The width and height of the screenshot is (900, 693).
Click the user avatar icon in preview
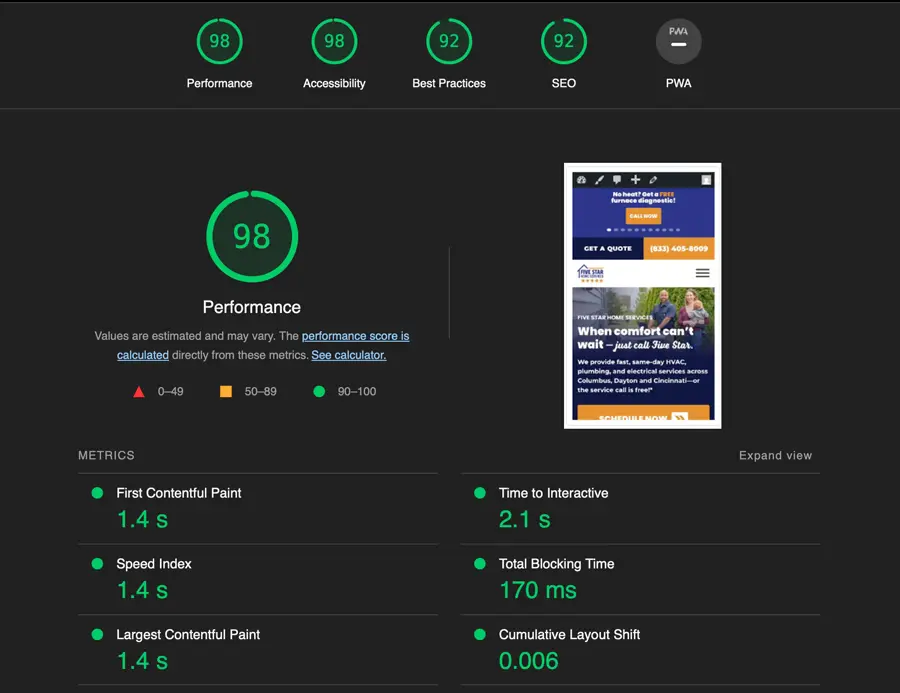pyautogui.click(x=706, y=180)
